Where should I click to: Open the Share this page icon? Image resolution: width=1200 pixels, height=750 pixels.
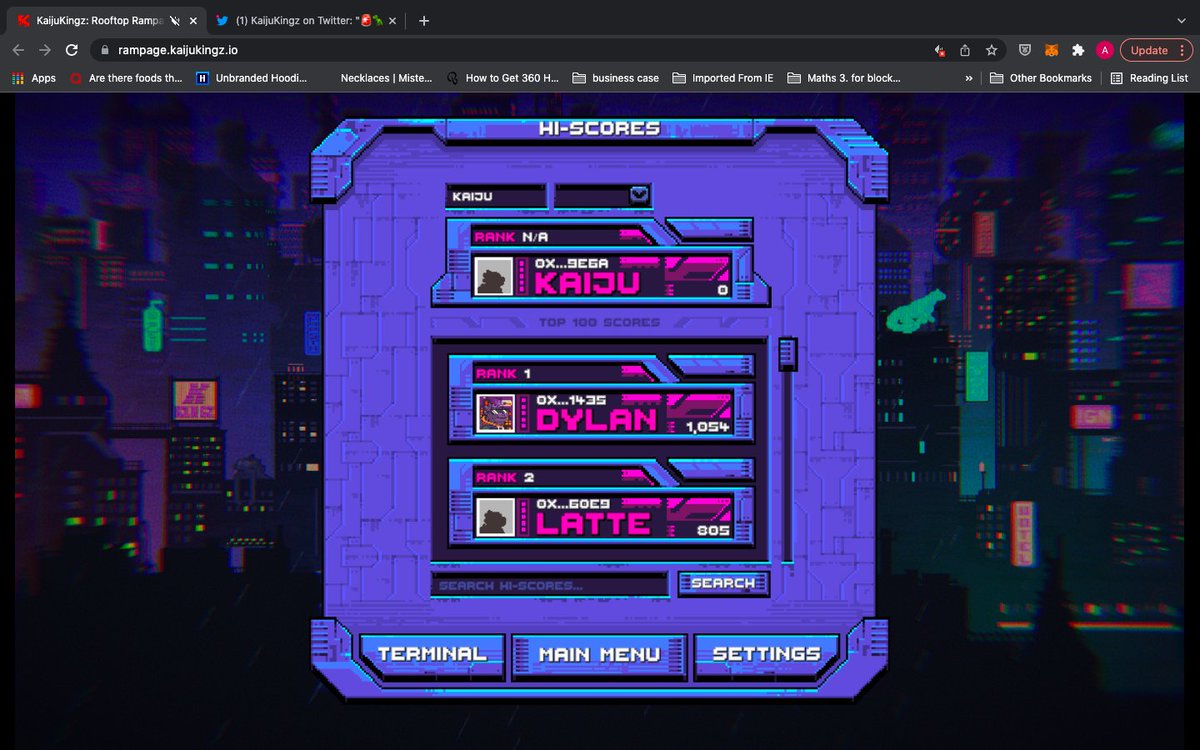click(x=965, y=50)
